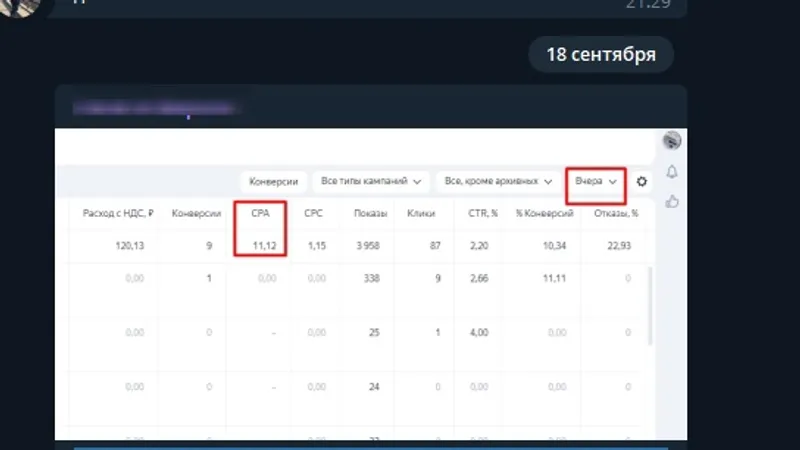Screen dimensions: 800x450
Task: Select CTR value 2,20
Action: tap(479, 246)
